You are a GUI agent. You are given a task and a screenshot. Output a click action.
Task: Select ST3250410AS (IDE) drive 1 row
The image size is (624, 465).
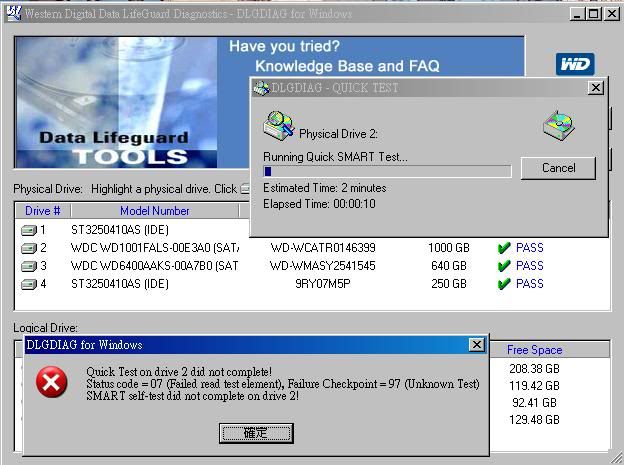click(120, 230)
